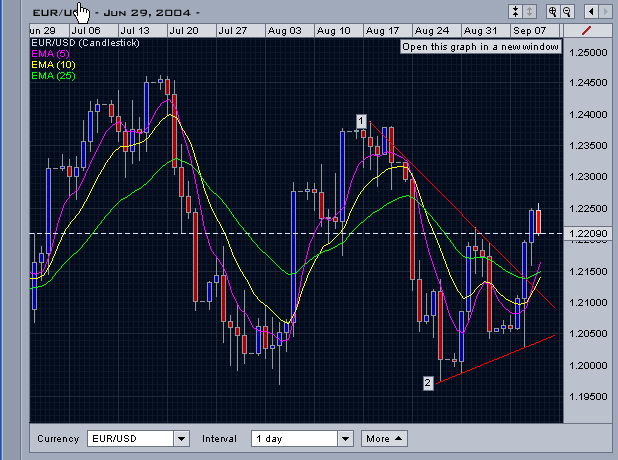Click the Interval label
The image size is (618, 460).
219,439
